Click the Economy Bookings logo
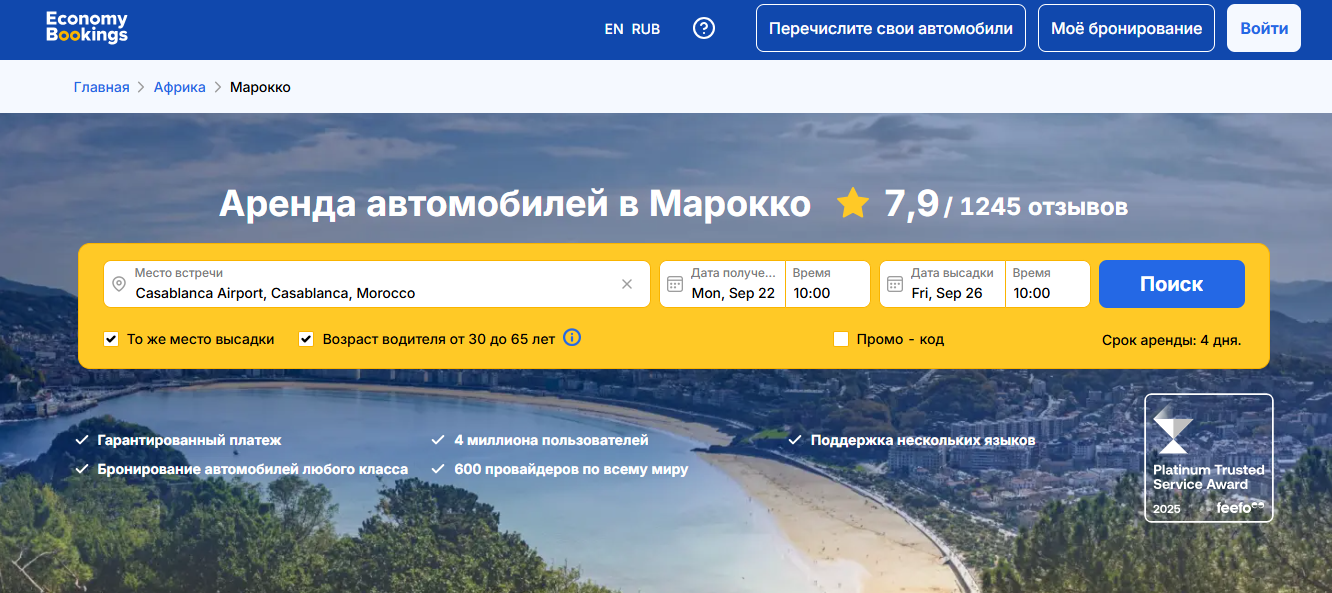This screenshot has height=593, width=1332. tap(87, 28)
